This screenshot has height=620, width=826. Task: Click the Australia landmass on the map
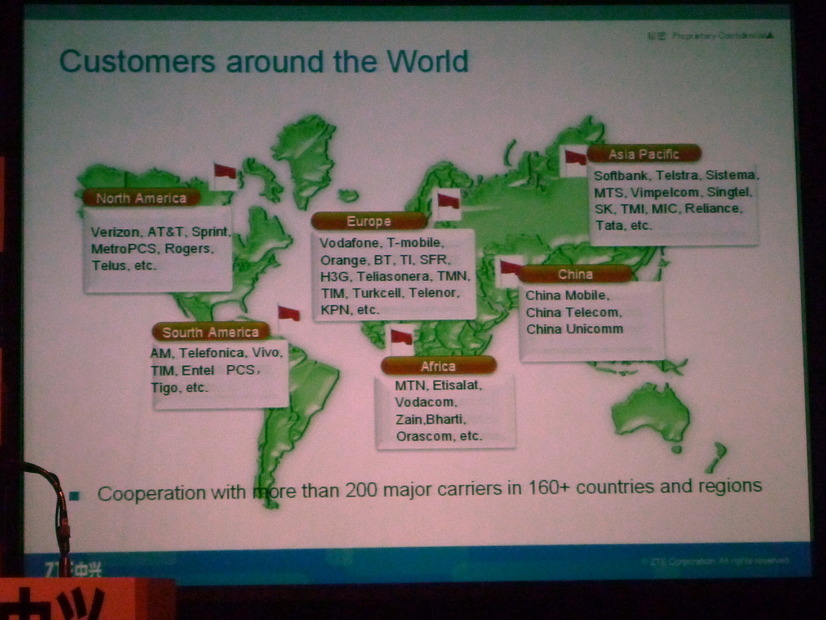(652, 415)
